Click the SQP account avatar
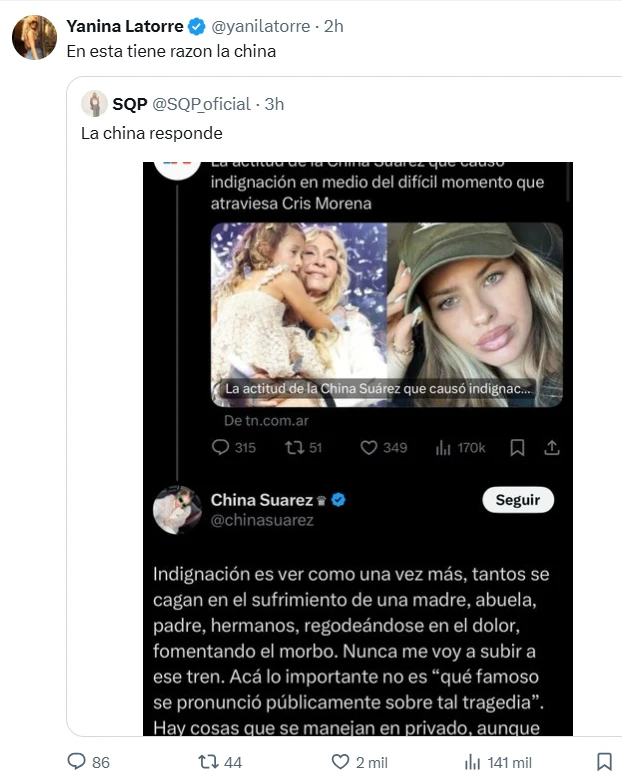The height and width of the screenshot is (781, 622). [95, 104]
